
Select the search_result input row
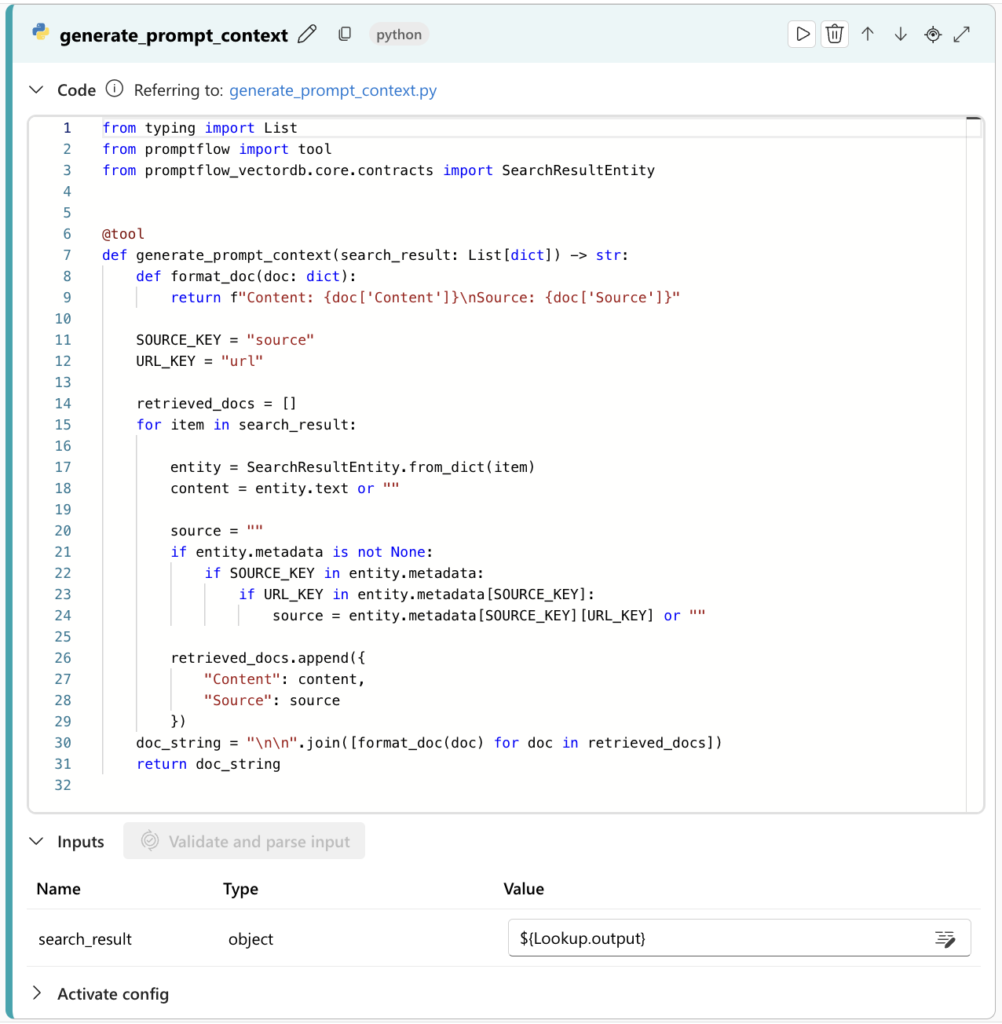tap(85, 938)
